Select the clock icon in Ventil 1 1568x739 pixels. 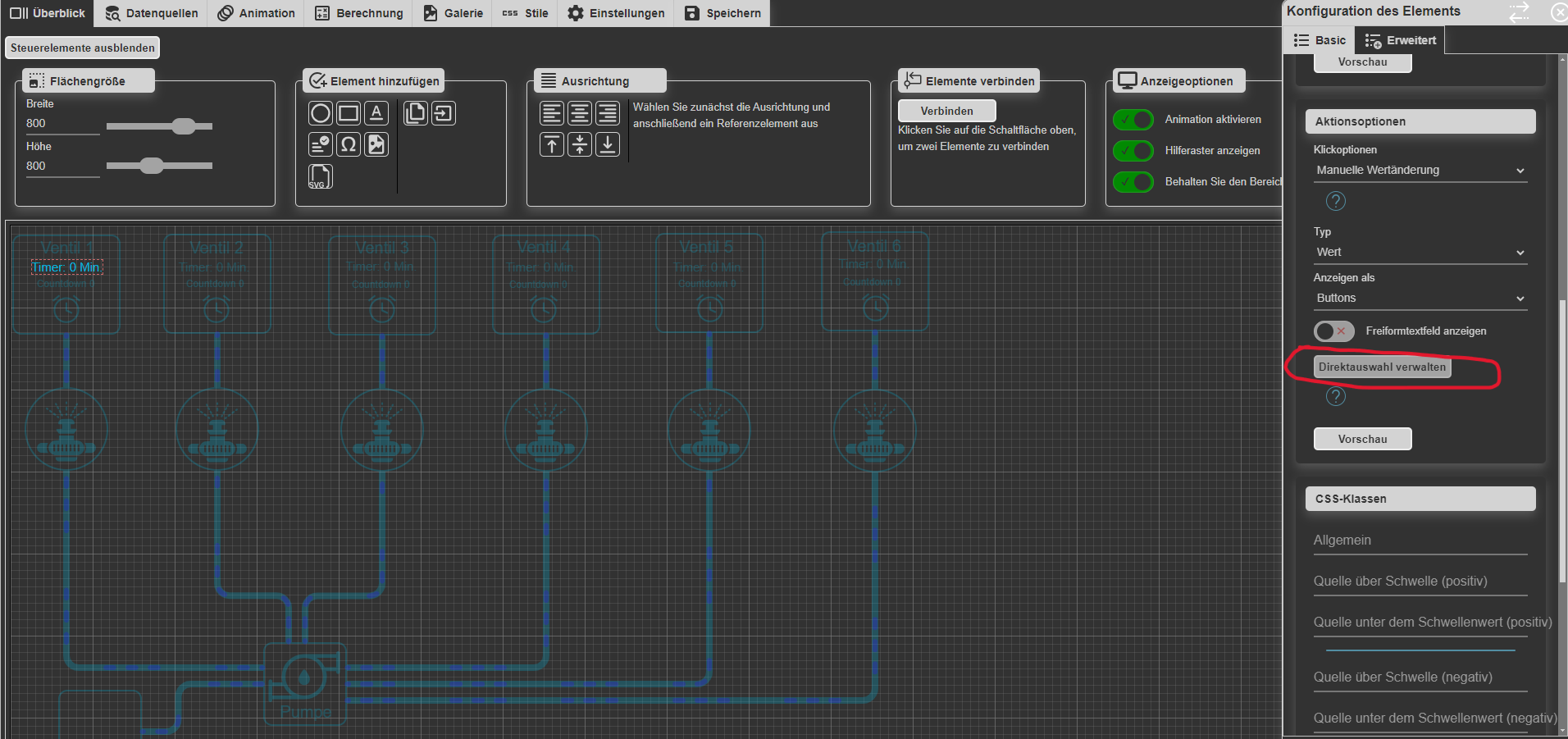point(66,309)
